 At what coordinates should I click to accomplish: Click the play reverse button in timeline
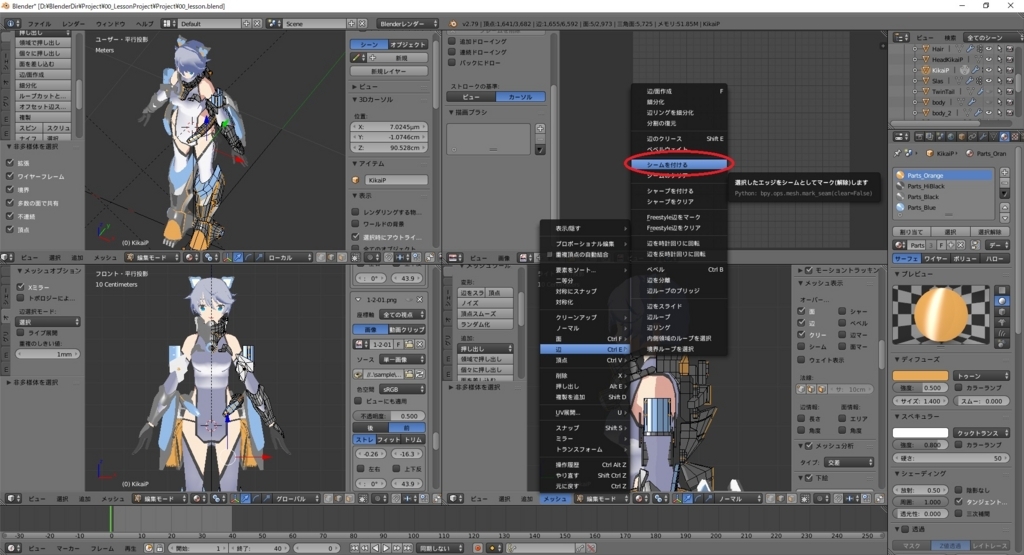(376, 548)
